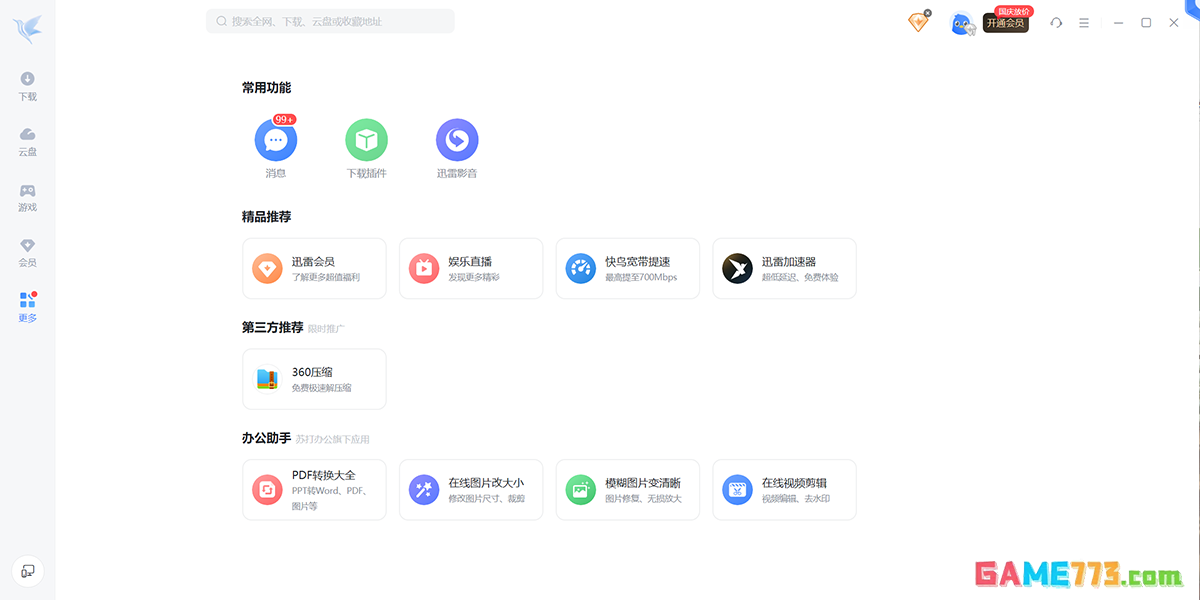Open the 360压缩 card

[314, 379]
